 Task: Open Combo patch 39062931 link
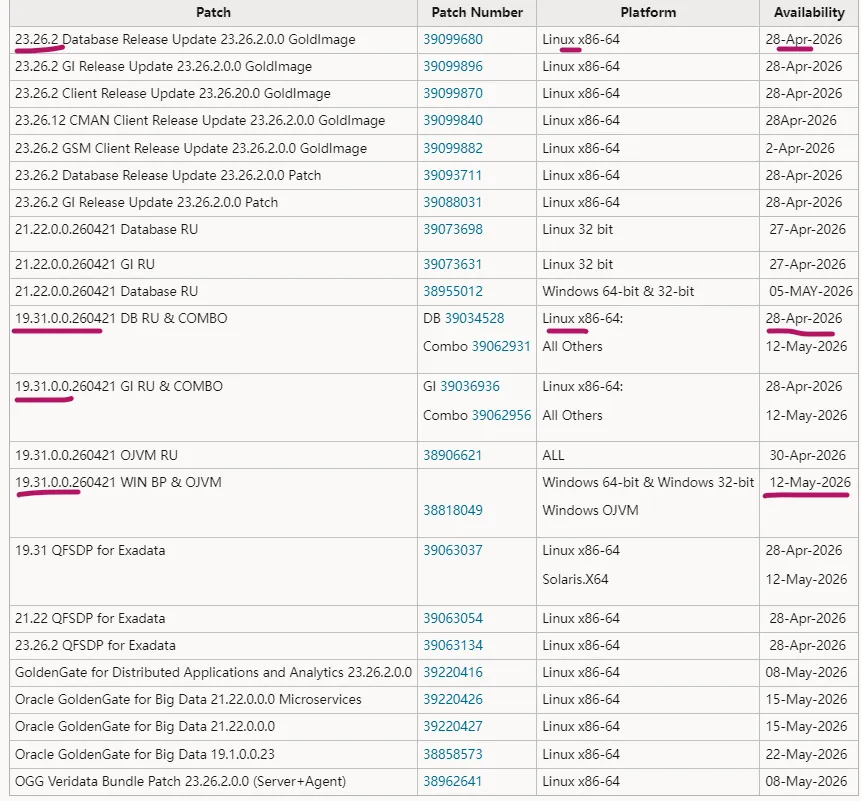click(x=501, y=346)
